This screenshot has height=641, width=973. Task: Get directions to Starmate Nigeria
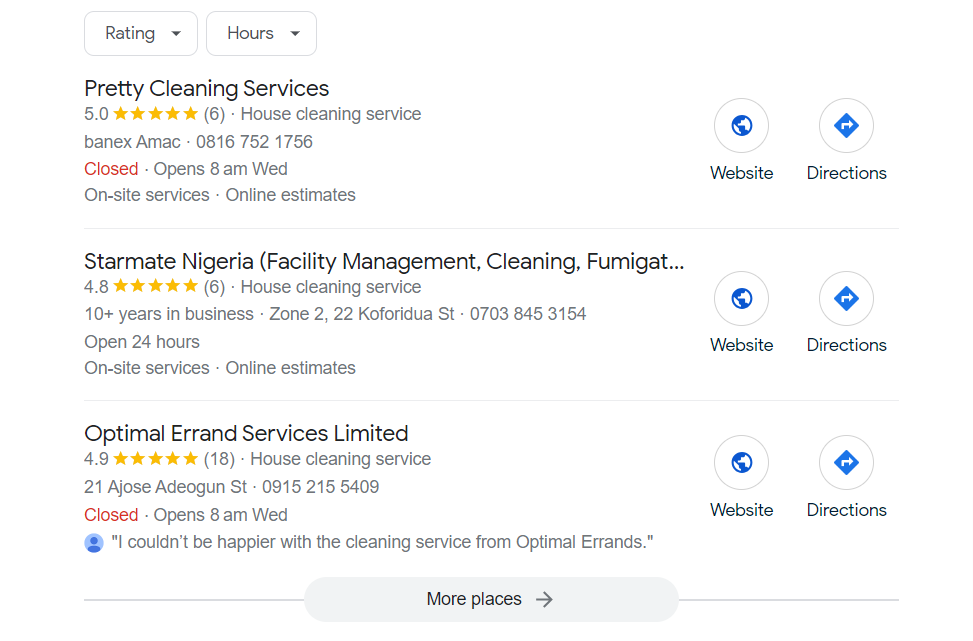tap(846, 298)
